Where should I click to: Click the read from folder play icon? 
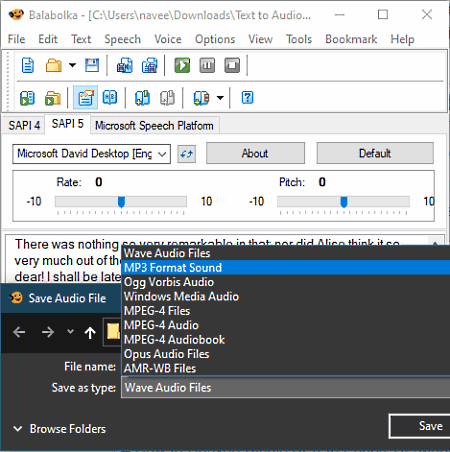click(x=53, y=98)
